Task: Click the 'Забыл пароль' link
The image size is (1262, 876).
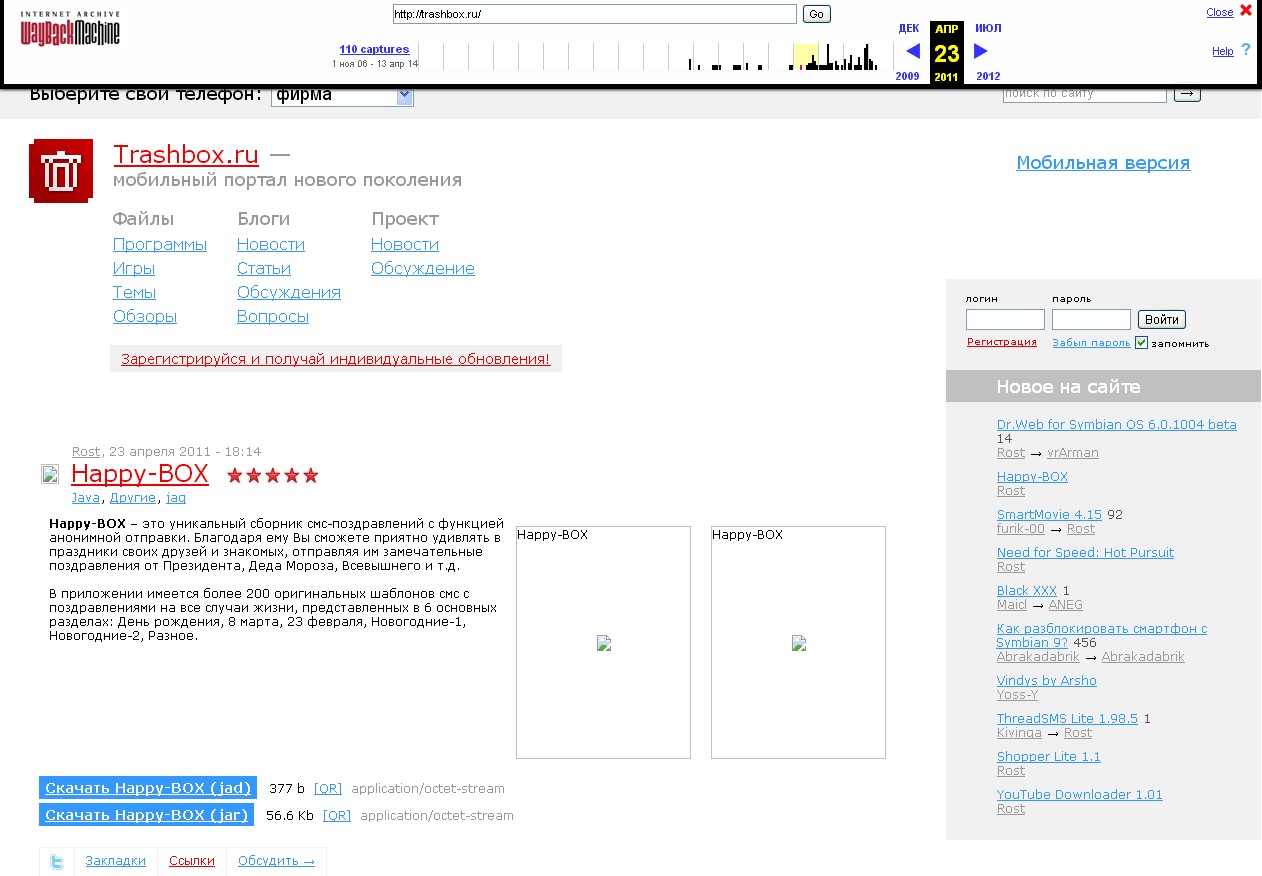Action: tap(1091, 343)
